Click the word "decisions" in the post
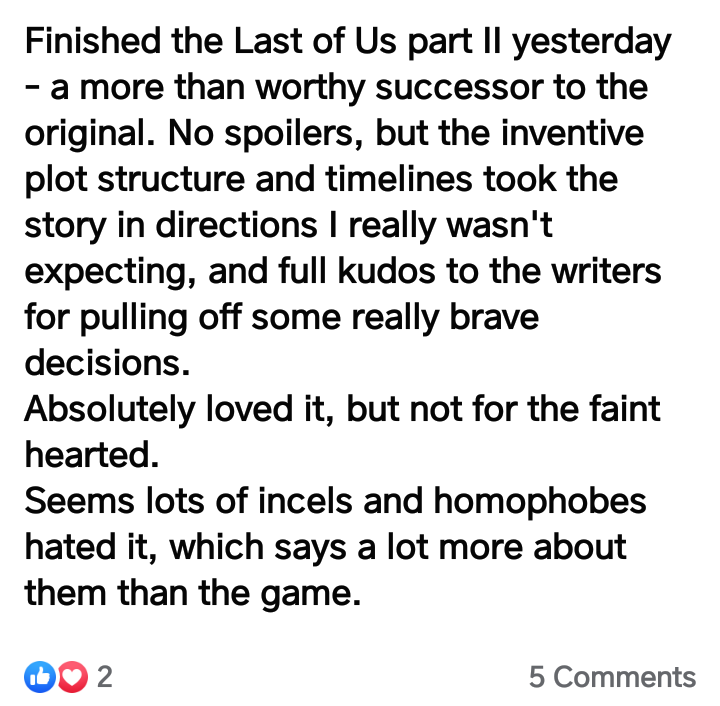 [x=106, y=364]
